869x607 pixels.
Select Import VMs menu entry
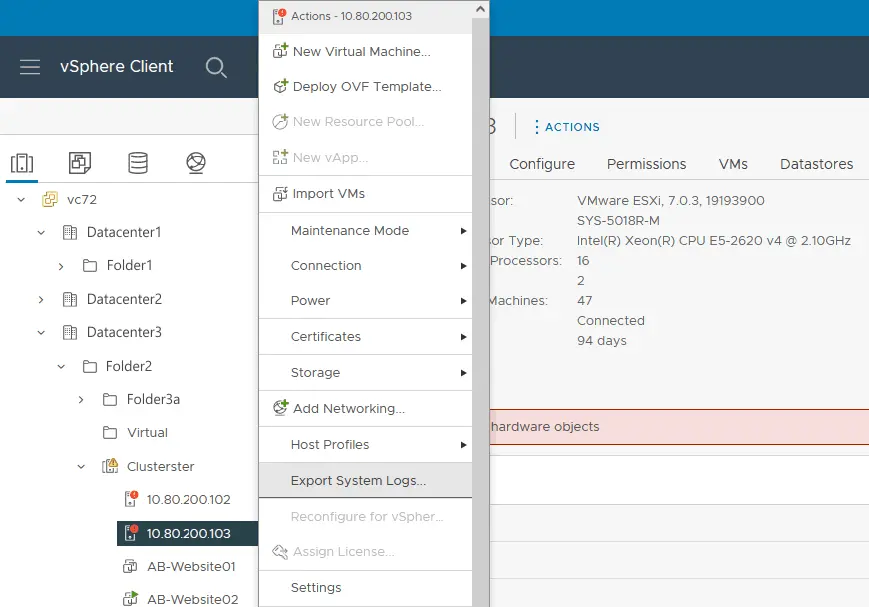(366, 193)
